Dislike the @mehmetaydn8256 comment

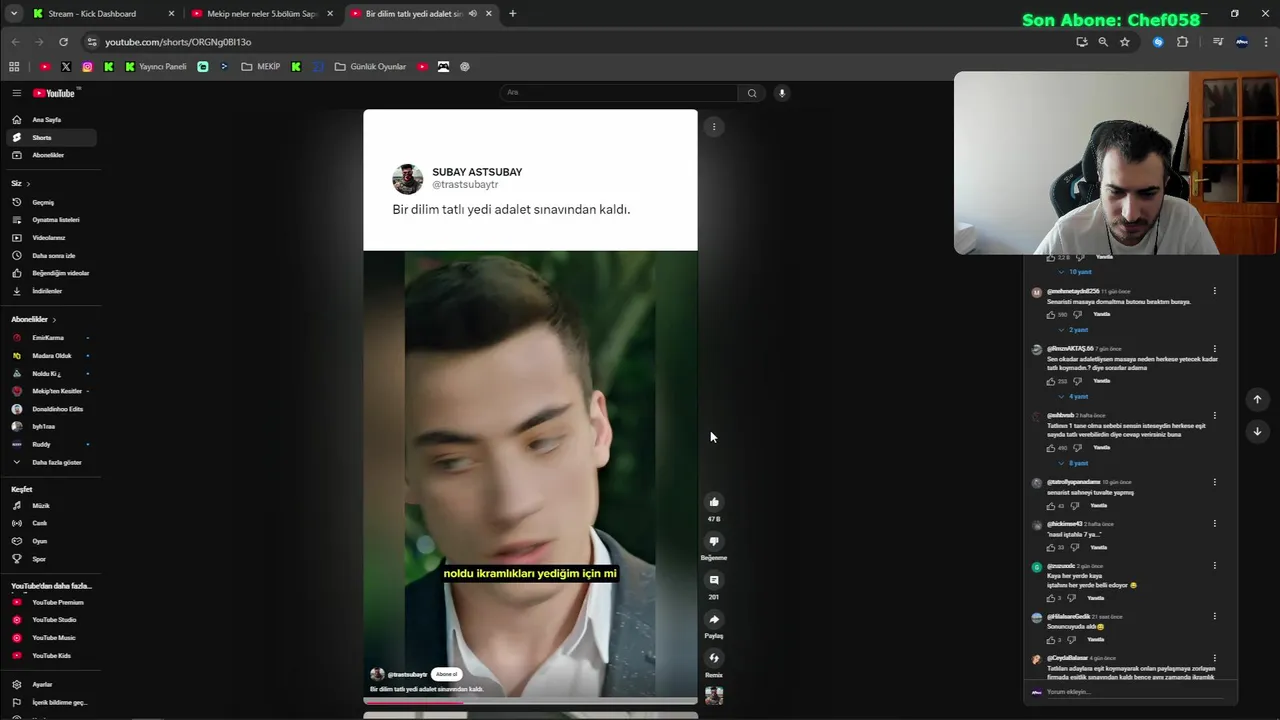pyautogui.click(x=1079, y=315)
